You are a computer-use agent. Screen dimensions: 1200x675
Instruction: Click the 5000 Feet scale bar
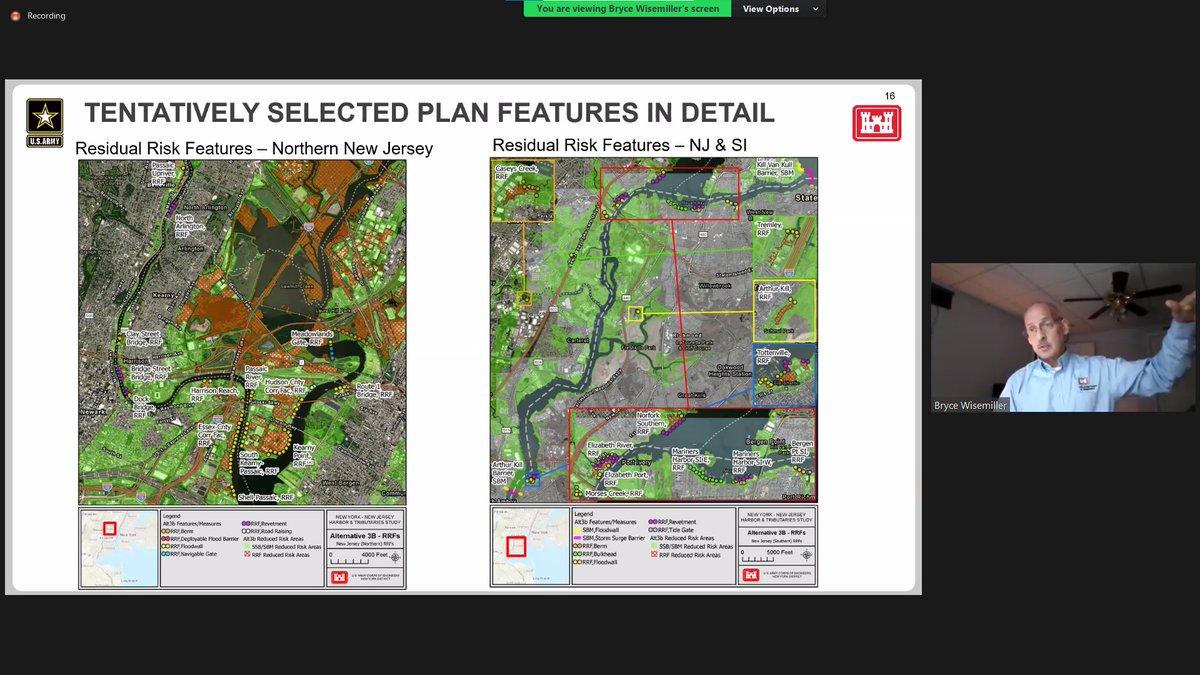(x=757, y=558)
